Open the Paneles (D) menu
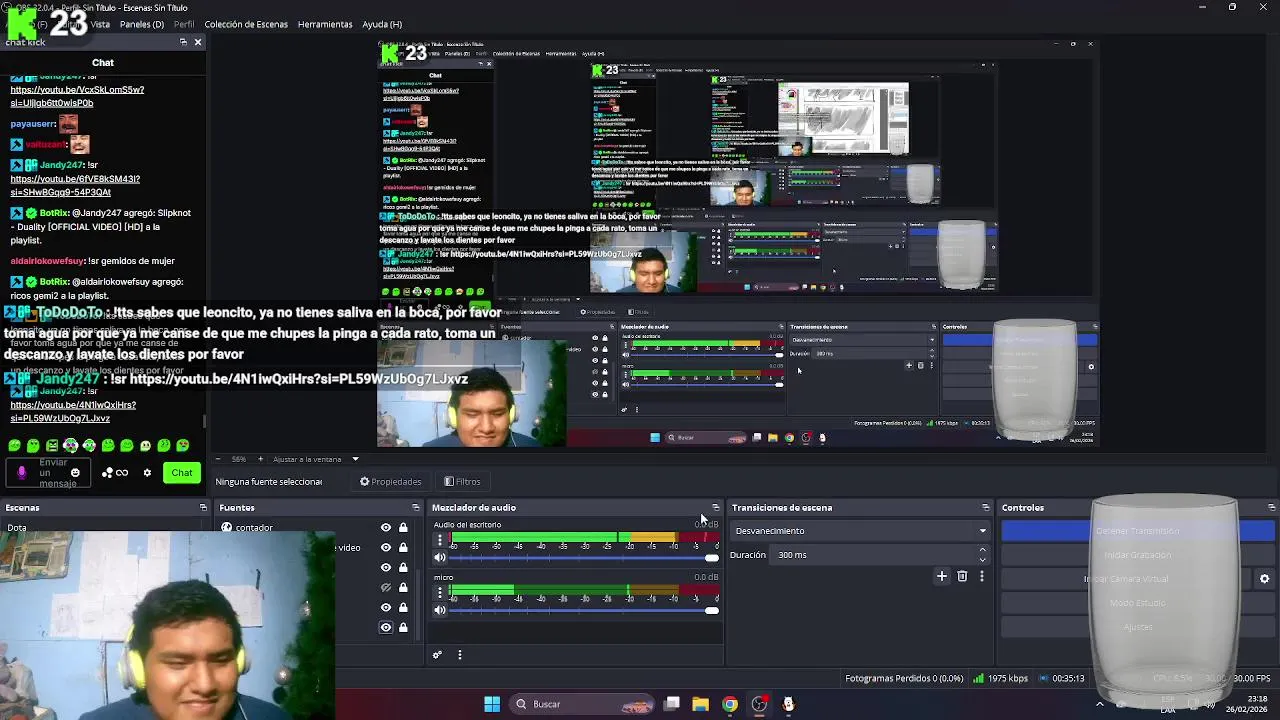Viewport: 1280px width, 720px height. tap(141, 24)
